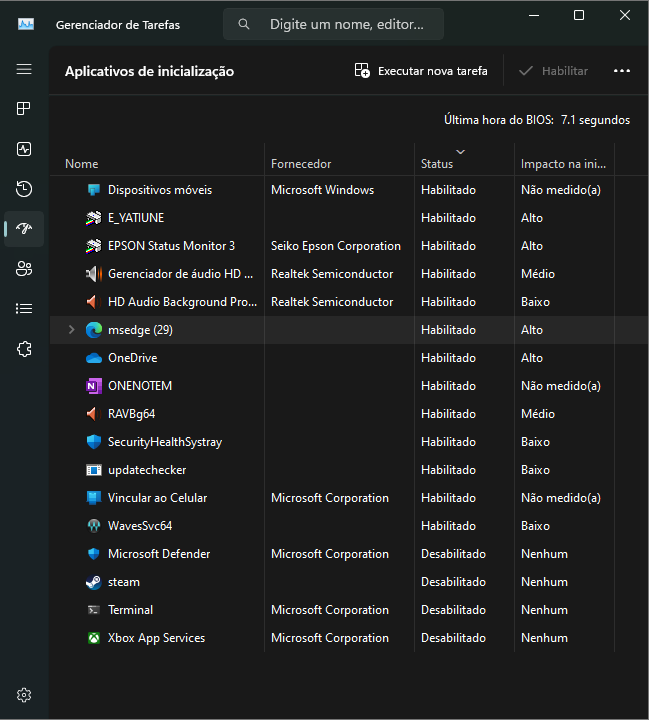649x720 pixels.
Task: Select the SecurityHealthSystray entry name
Action: [x=165, y=442]
